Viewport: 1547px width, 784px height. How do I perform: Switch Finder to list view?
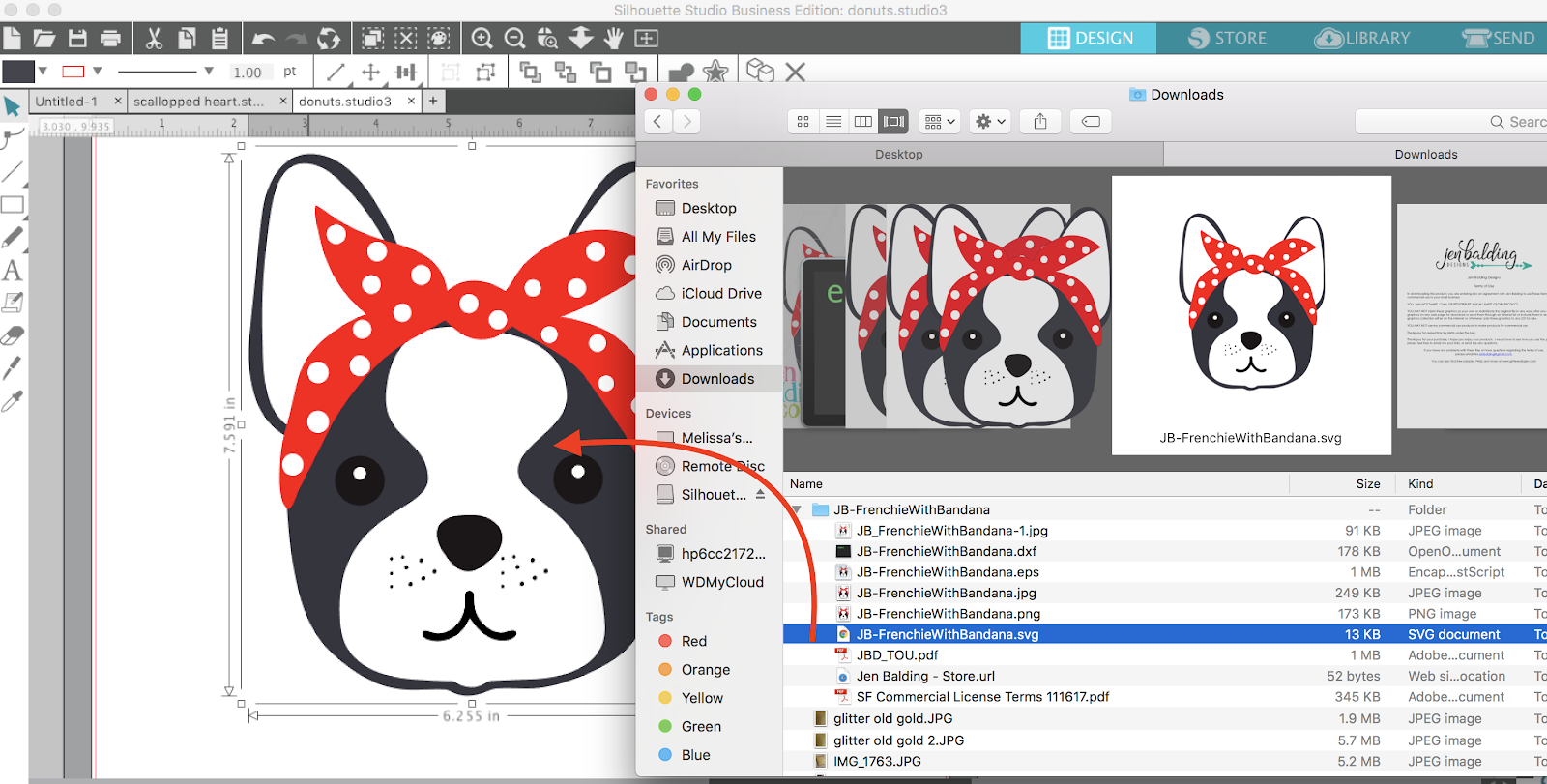pos(833,121)
